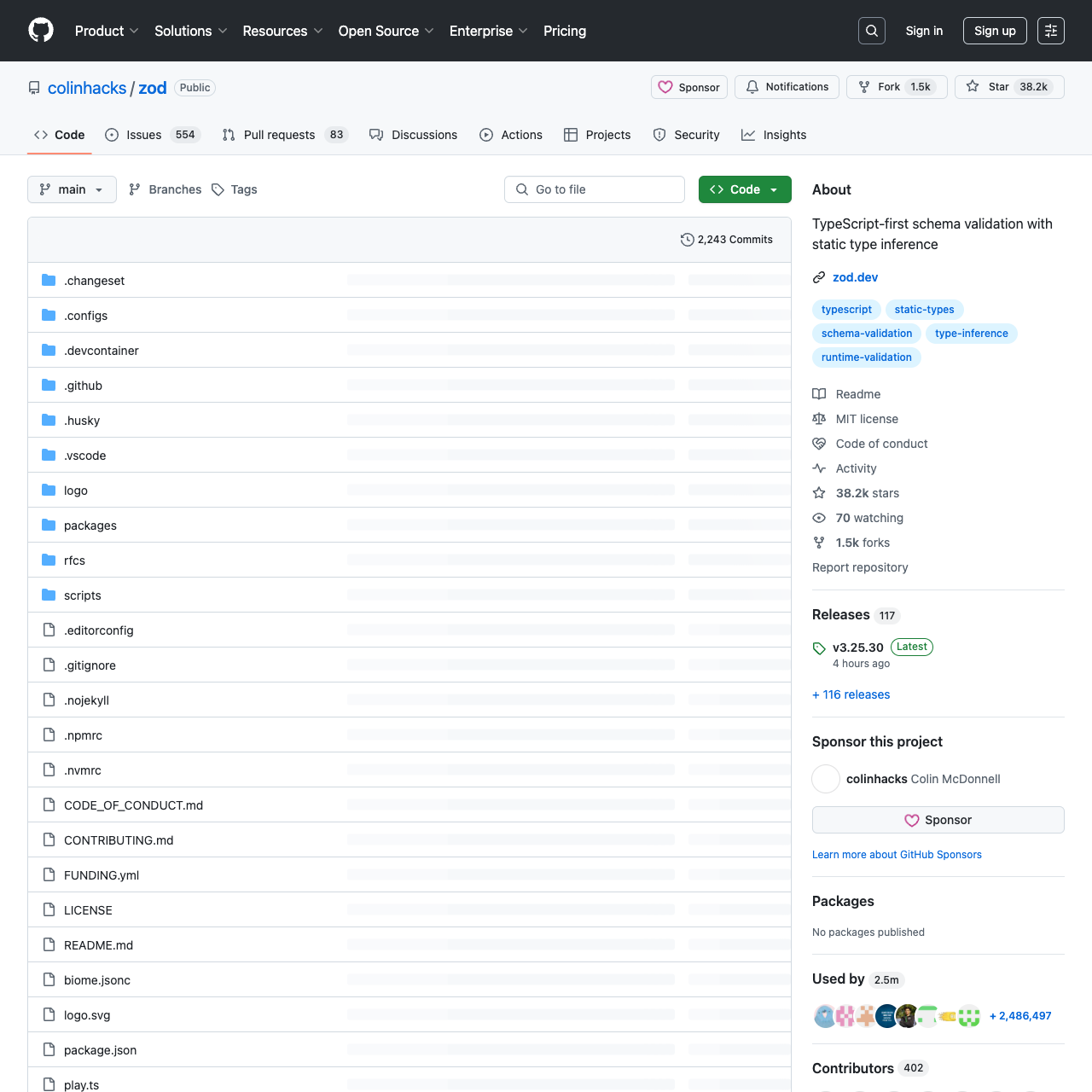Click the large Sponsor button in sidebar

[938, 820]
